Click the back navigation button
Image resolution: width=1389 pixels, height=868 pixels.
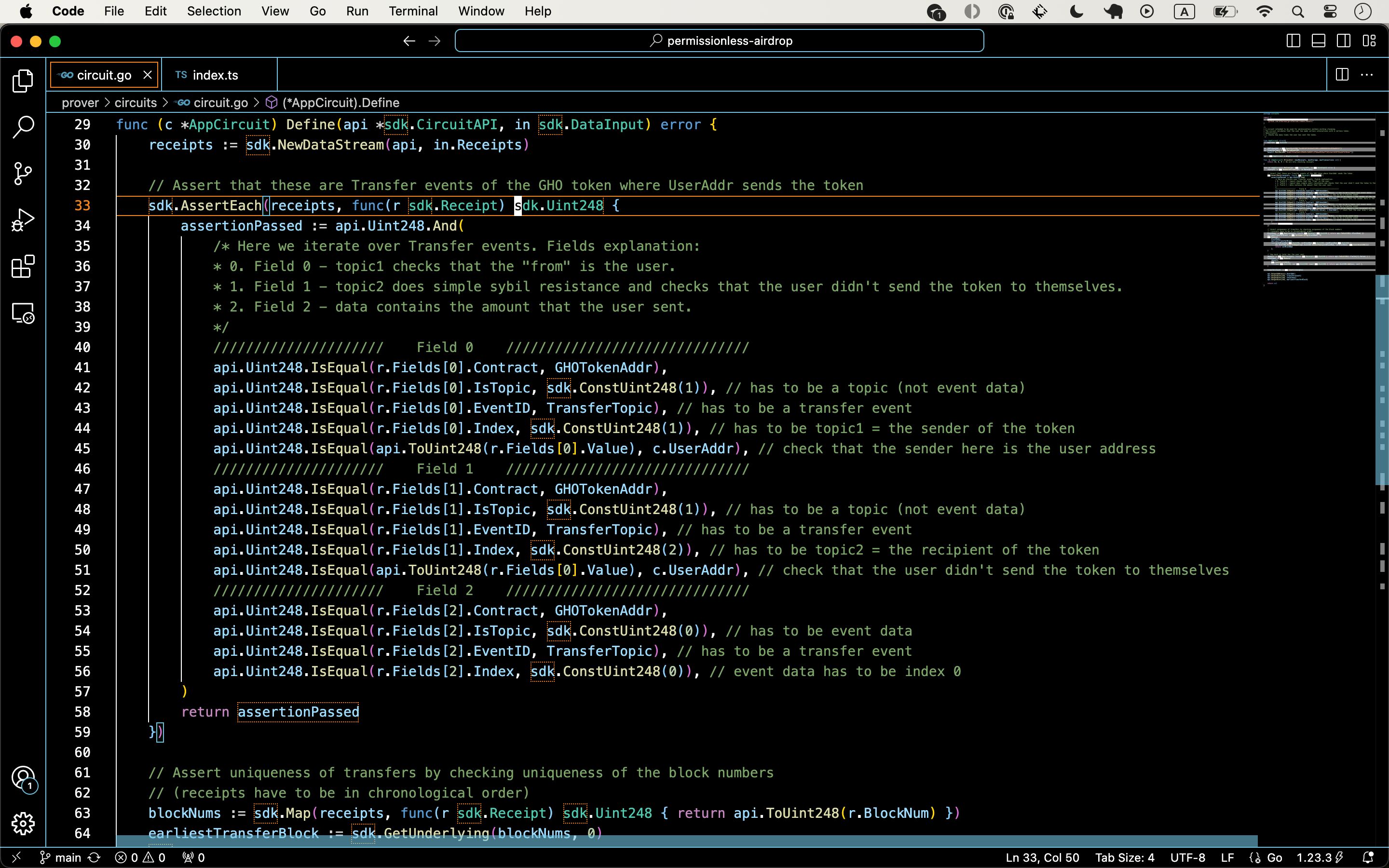tap(408, 41)
